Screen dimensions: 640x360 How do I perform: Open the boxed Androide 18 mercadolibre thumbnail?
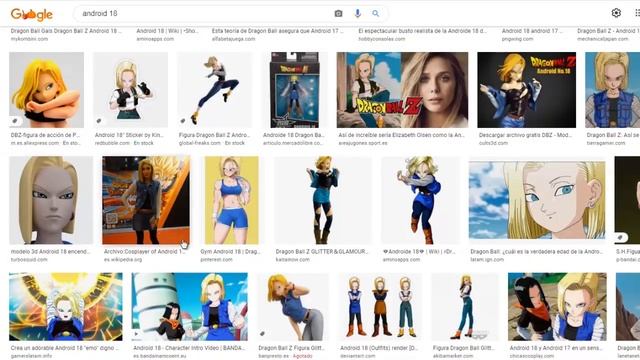294,90
